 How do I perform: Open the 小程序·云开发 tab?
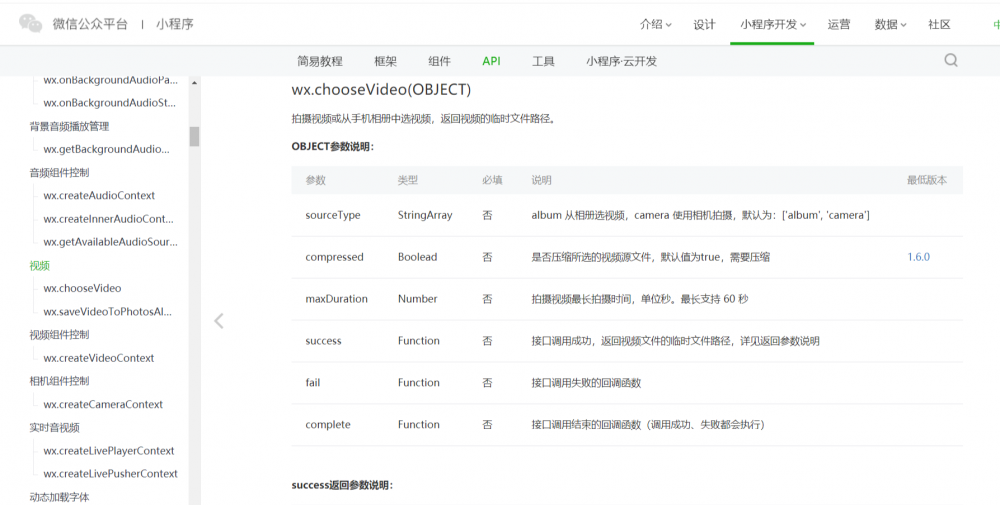tap(621, 61)
